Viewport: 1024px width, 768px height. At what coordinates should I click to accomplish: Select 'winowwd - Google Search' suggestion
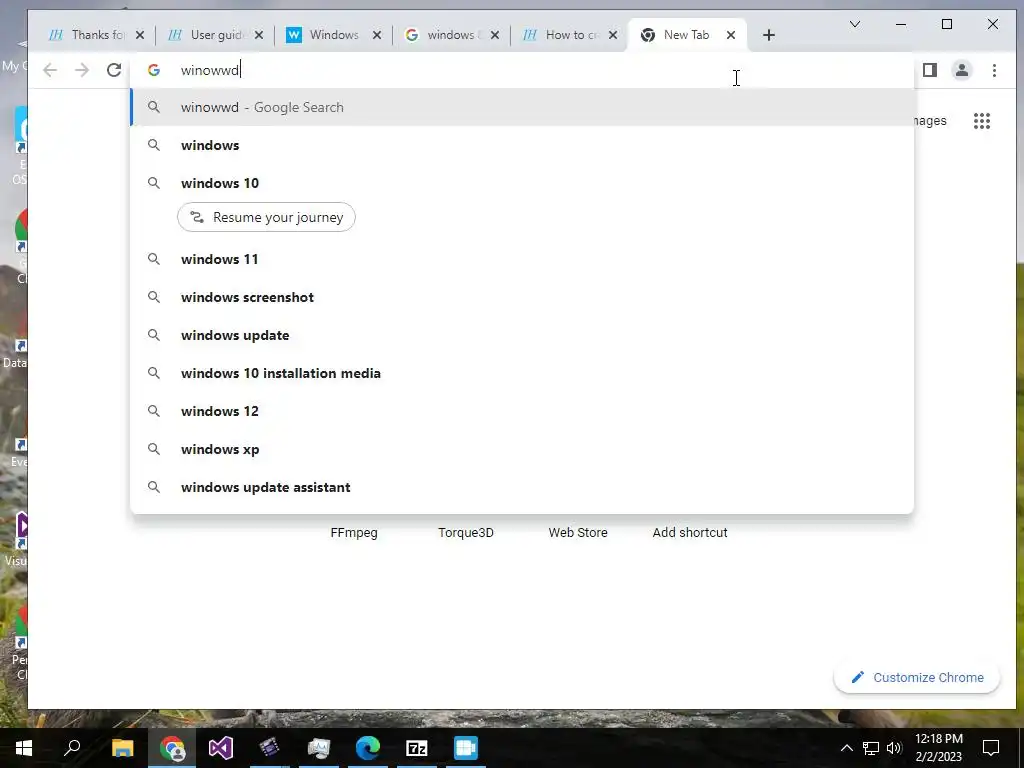click(522, 107)
